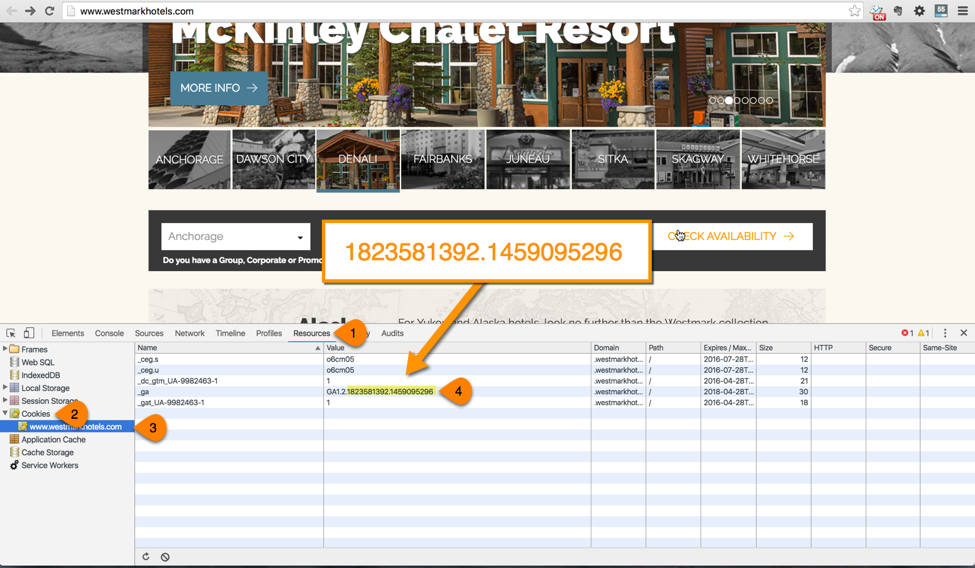Viewport: 975px width, 568px height.
Task: Select the _dc_gtm_UA-9982463-1 cookie name
Action: [x=178, y=381]
